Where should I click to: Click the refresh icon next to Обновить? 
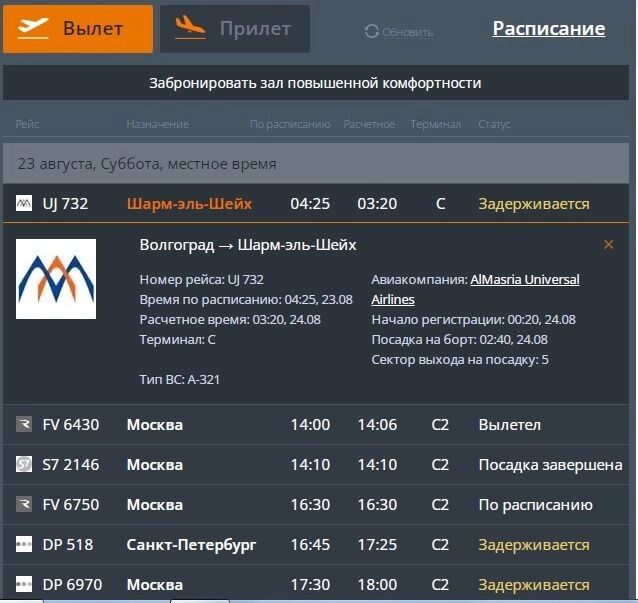coord(372,32)
